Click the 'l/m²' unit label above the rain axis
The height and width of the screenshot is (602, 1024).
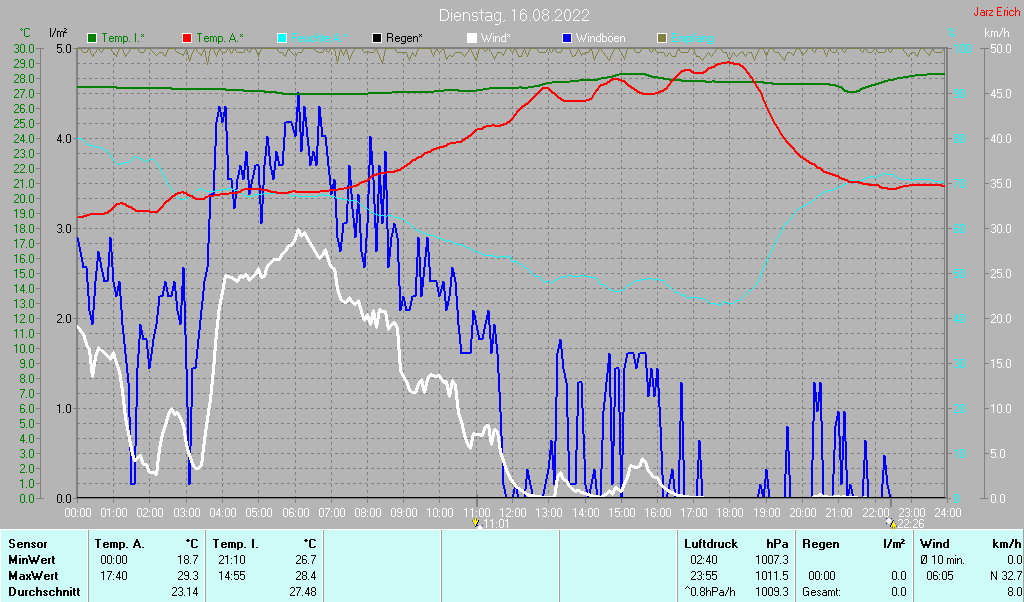point(58,33)
